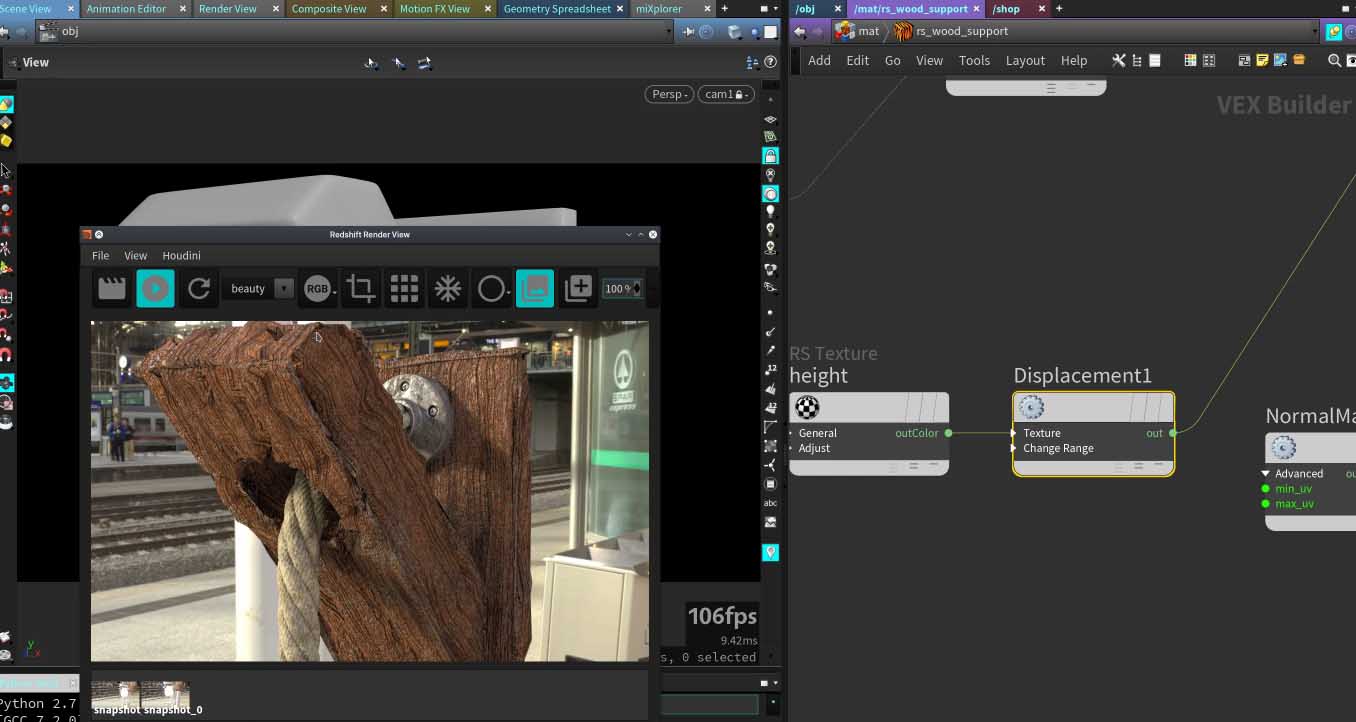Image resolution: width=1356 pixels, height=722 pixels.
Task: Select the snapshot_0 thumbnail
Action: point(165,696)
